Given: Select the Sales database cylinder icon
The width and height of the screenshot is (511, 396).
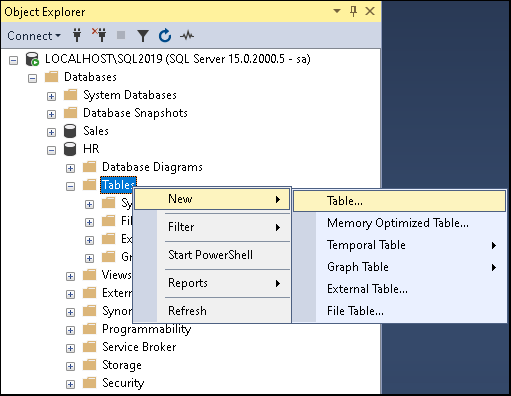Looking at the screenshot, I should pos(70,131).
